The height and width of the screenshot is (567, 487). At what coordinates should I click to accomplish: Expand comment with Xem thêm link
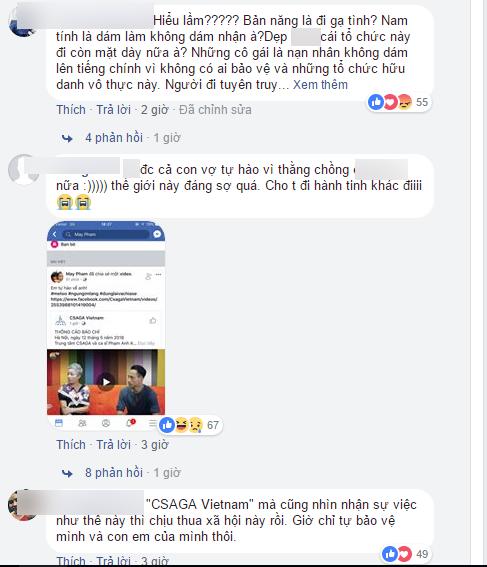tap(320, 85)
